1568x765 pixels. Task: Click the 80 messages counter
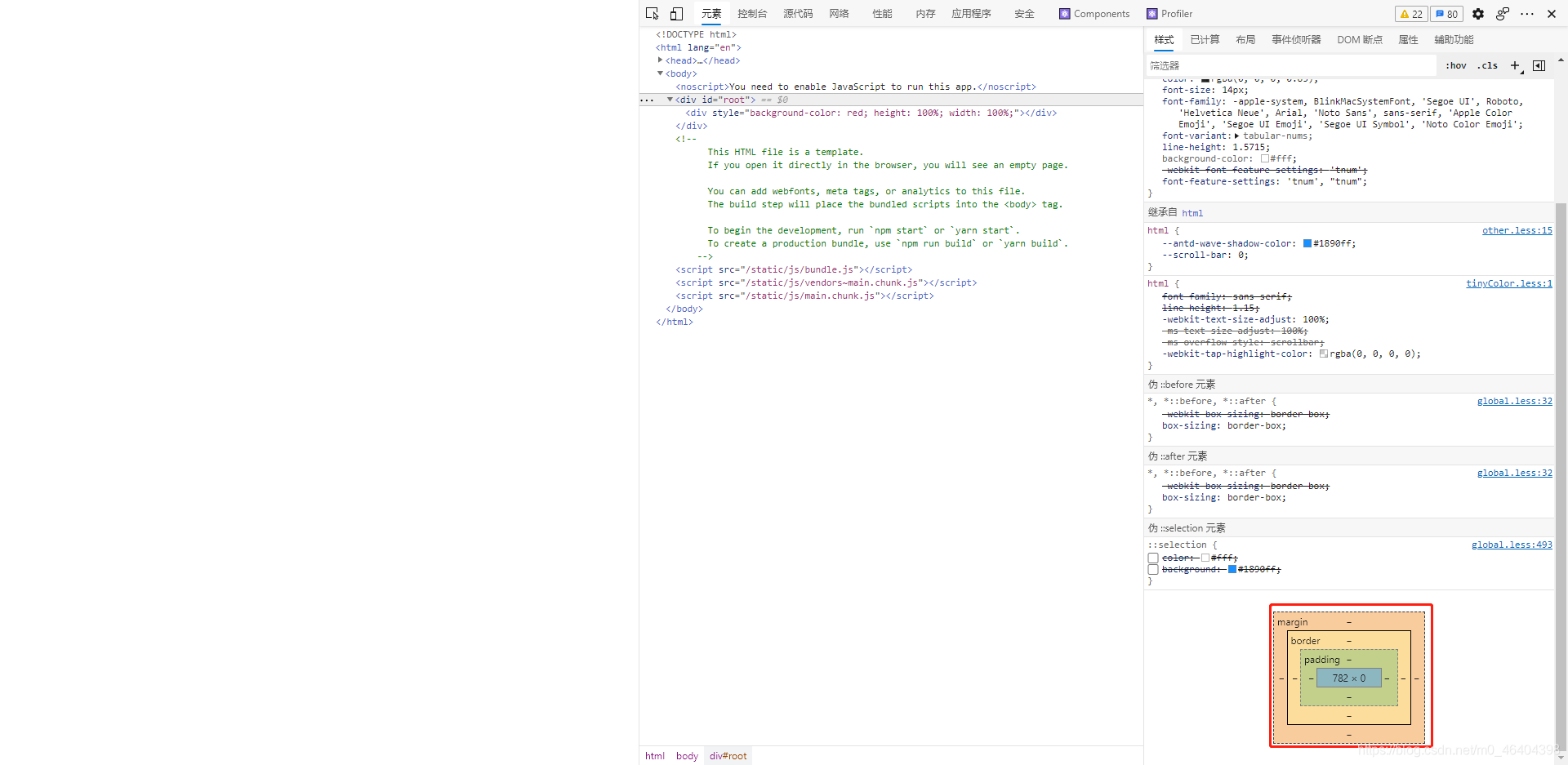tap(1446, 14)
